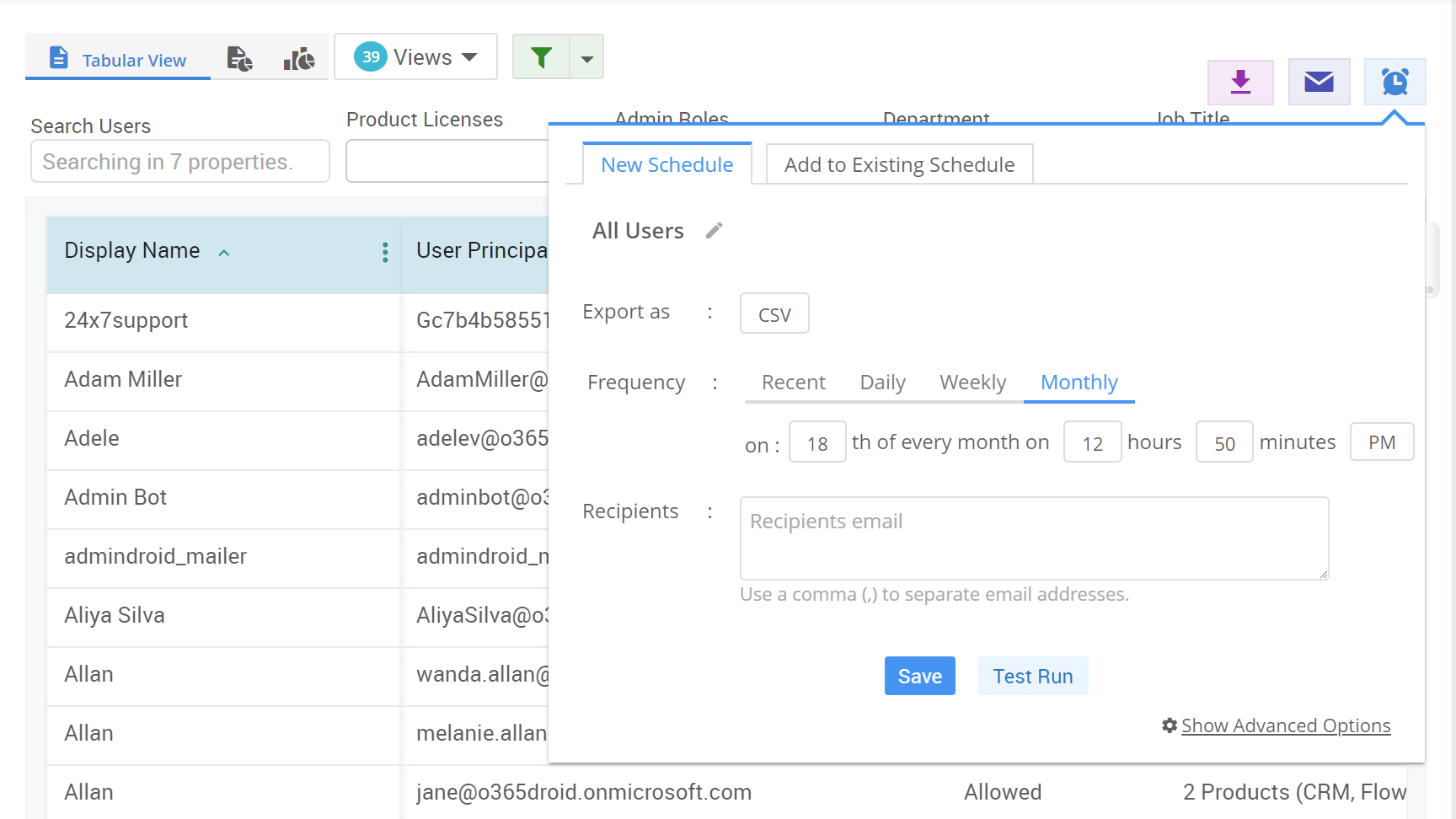Select the Tabular View tab
The width and height of the screenshot is (1456, 819).
coord(118,60)
